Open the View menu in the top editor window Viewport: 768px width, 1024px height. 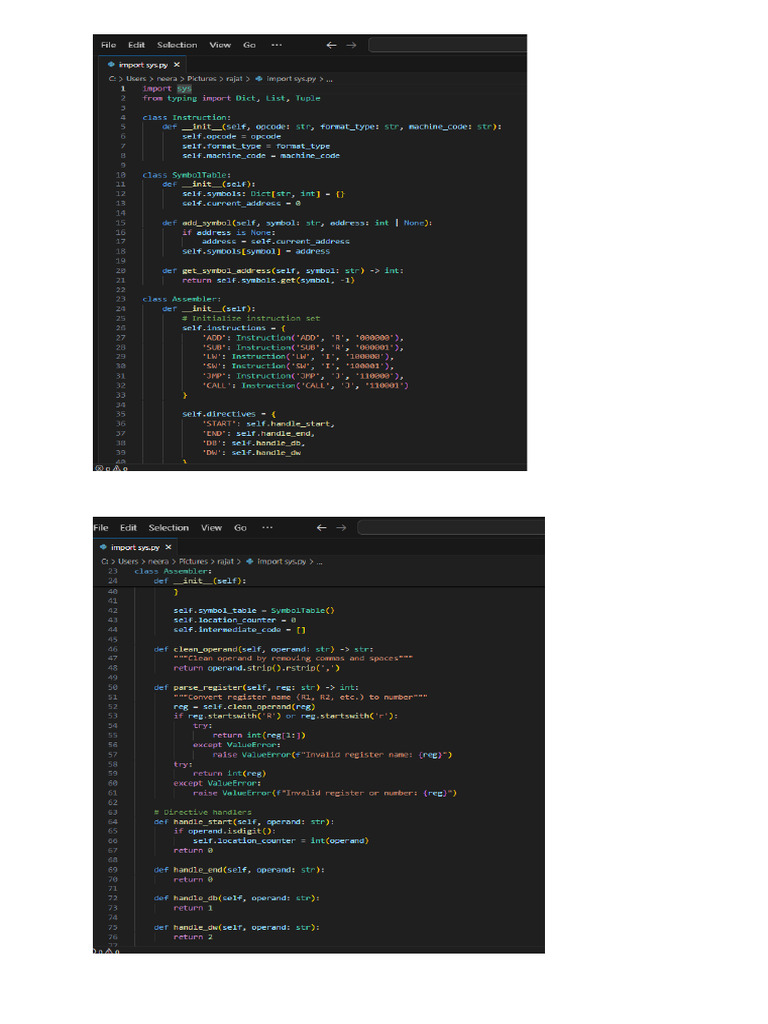(x=220, y=45)
